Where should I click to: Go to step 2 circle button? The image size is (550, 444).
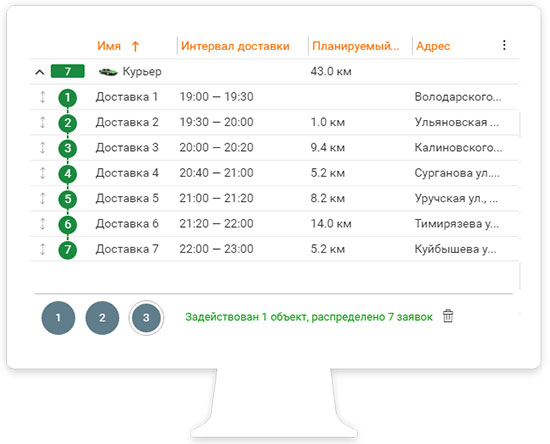102,318
